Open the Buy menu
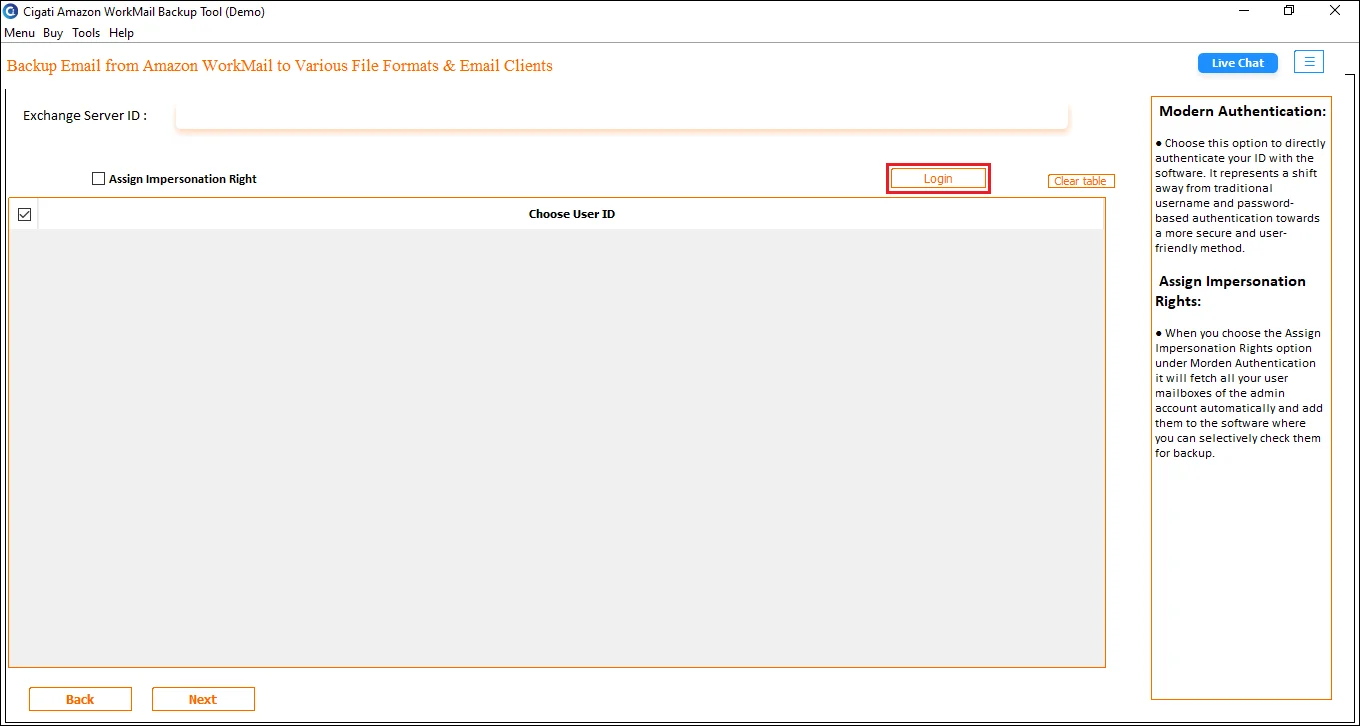Screen dimensions: 1360x726 coord(53,33)
